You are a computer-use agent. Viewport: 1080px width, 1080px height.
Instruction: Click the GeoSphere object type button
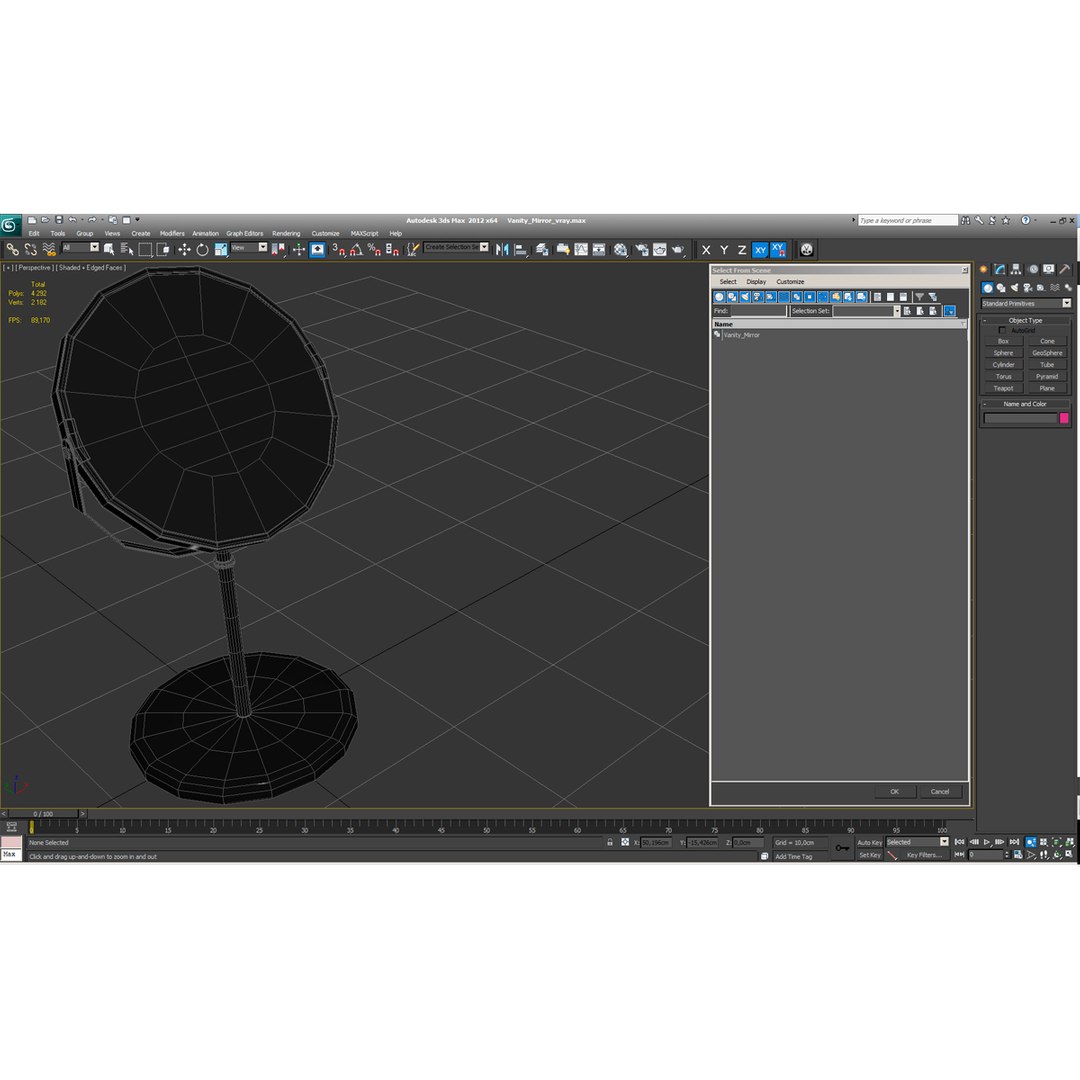point(1047,353)
